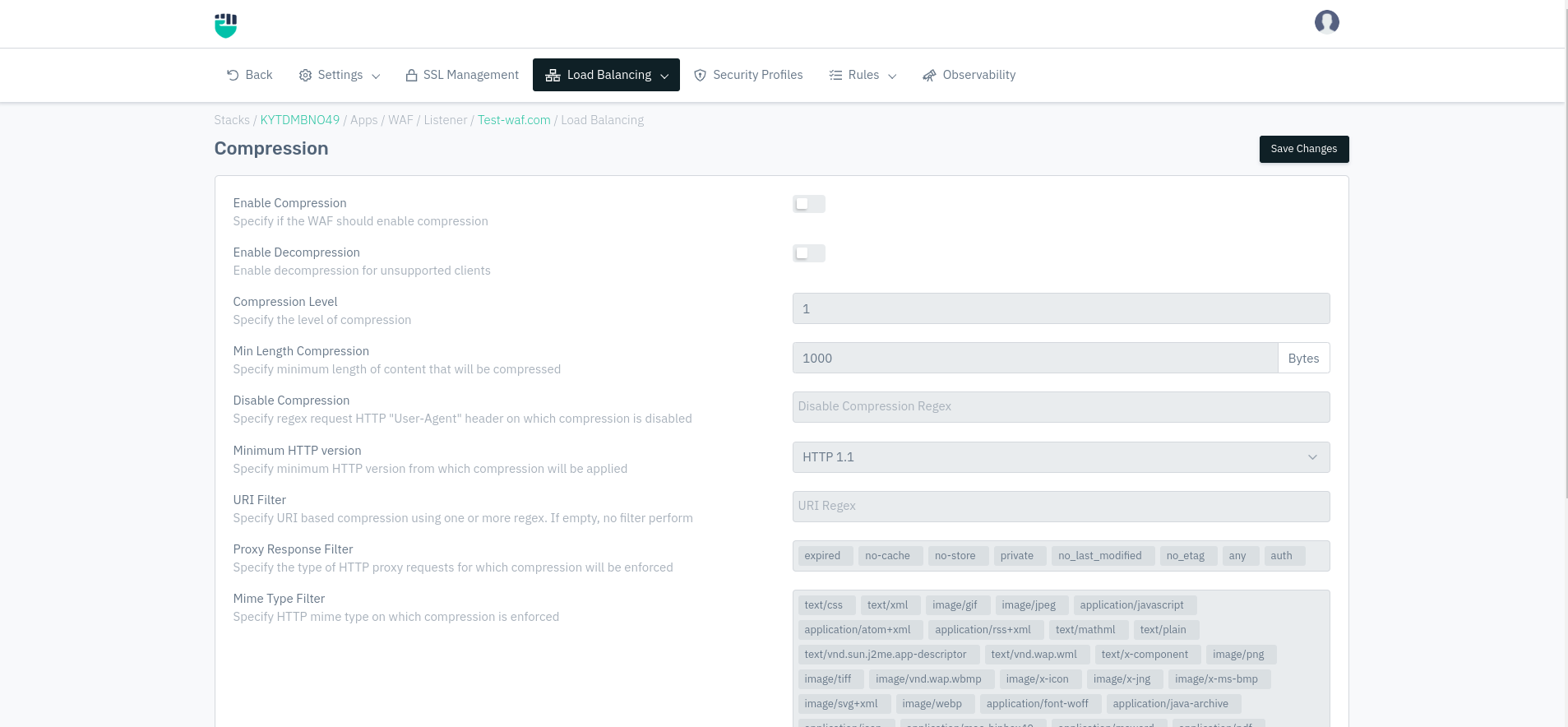Select the expired proxy response tag
This screenshot has height=727, width=1568.
[x=826, y=556]
